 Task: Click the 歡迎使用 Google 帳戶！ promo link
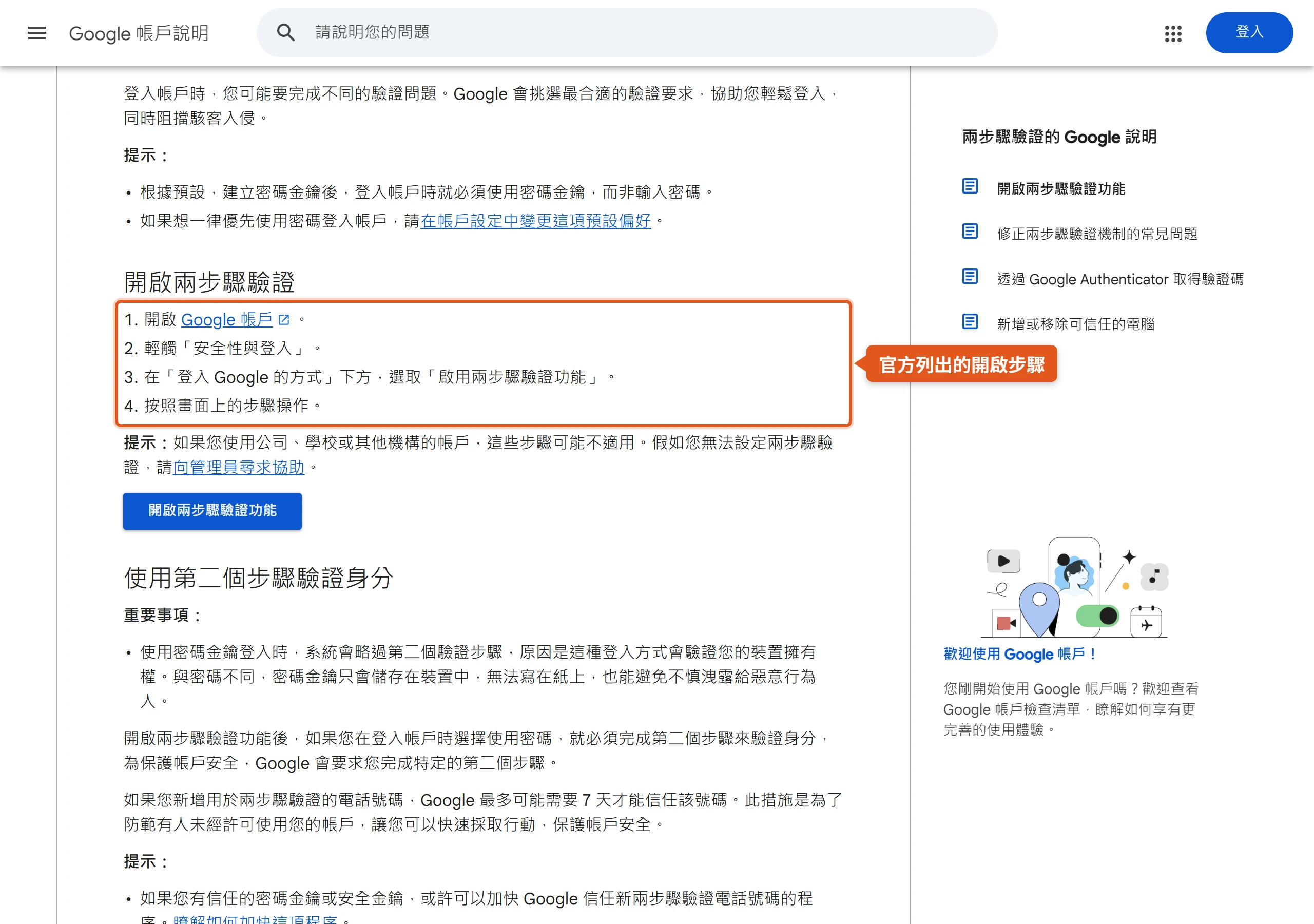coord(1020,654)
